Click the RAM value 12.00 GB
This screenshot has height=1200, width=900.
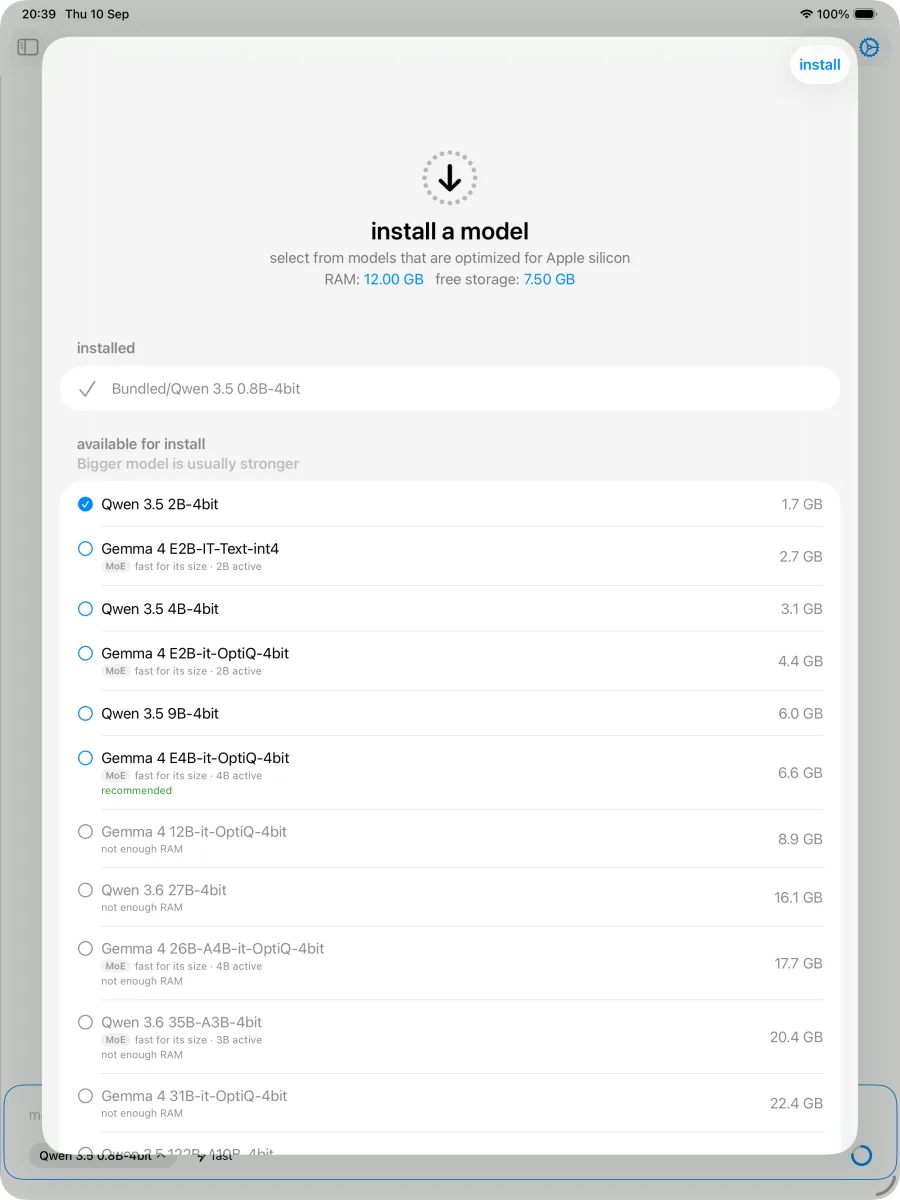pyautogui.click(x=394, y=280)
